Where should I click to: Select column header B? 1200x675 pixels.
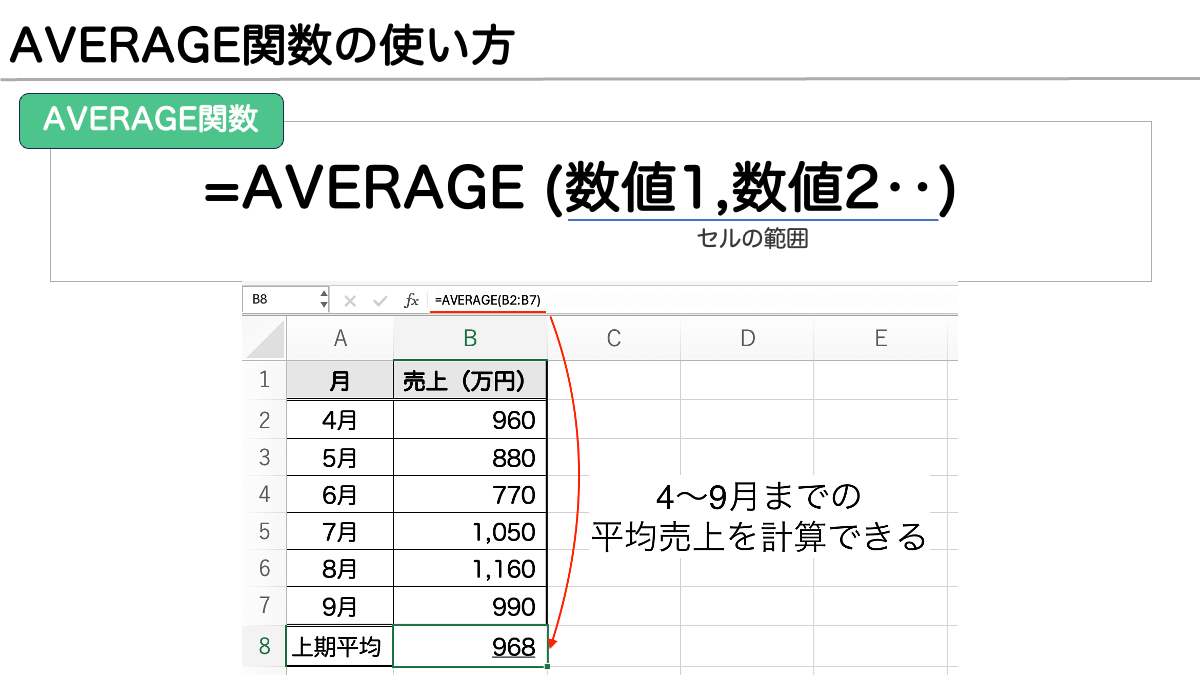tap(470, 338)
